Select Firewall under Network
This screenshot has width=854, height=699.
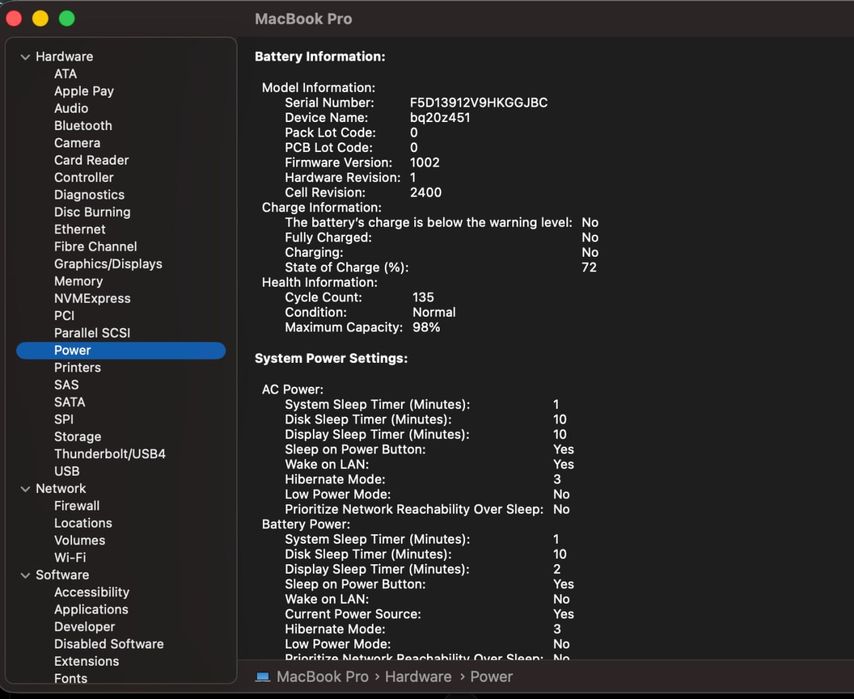[77, 506]
